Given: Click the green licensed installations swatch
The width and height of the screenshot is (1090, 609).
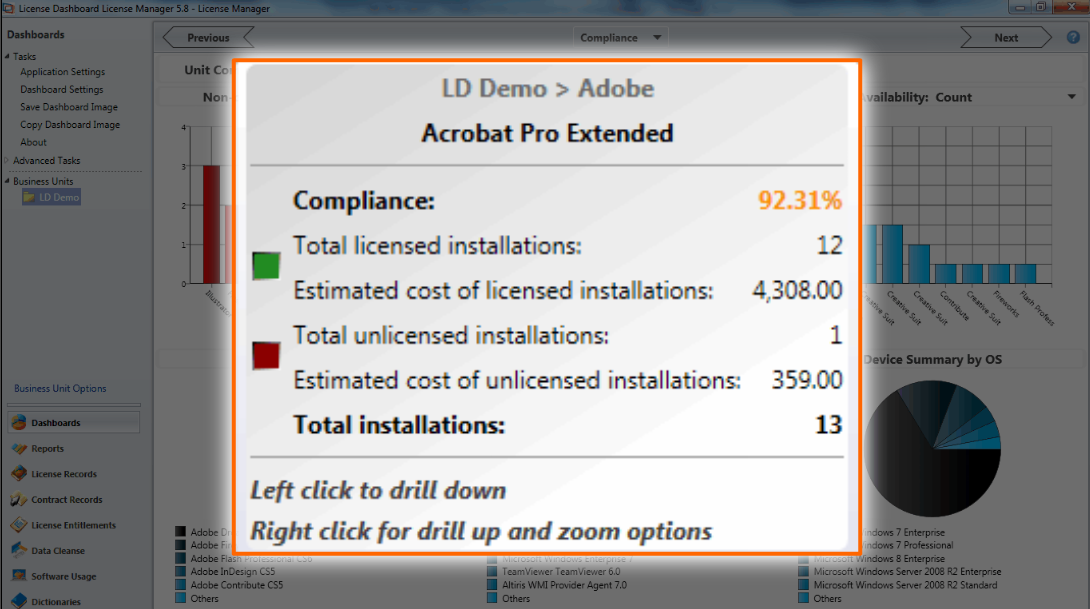Looking at the screenshot, I should 266,266.
